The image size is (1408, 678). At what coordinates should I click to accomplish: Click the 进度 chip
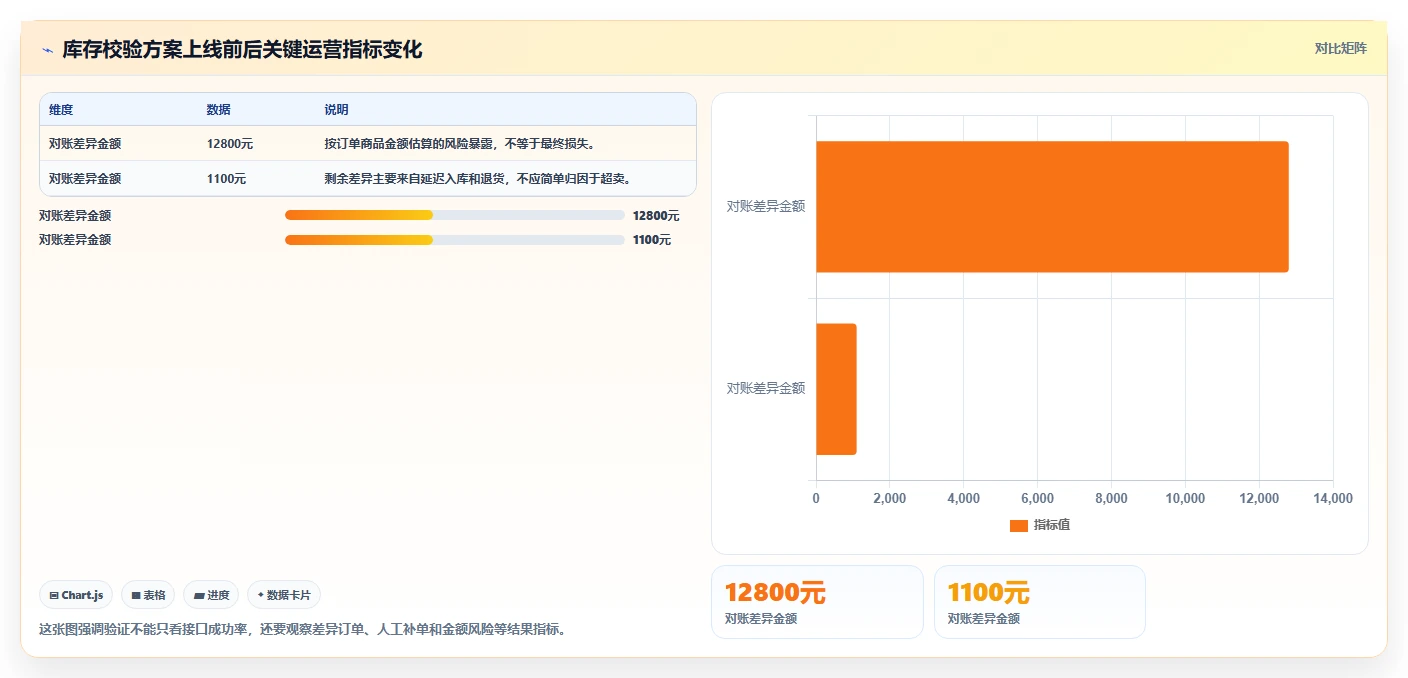coord(211,595)
